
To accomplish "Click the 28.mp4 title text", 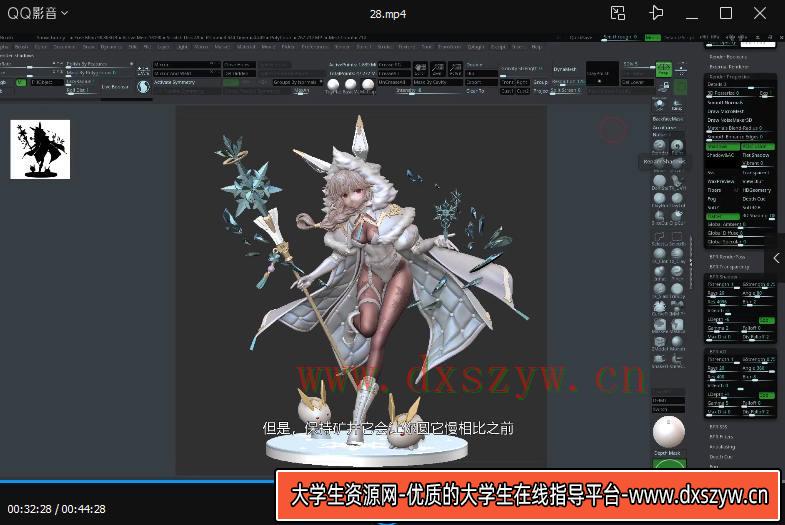I will tap(388, 14).
